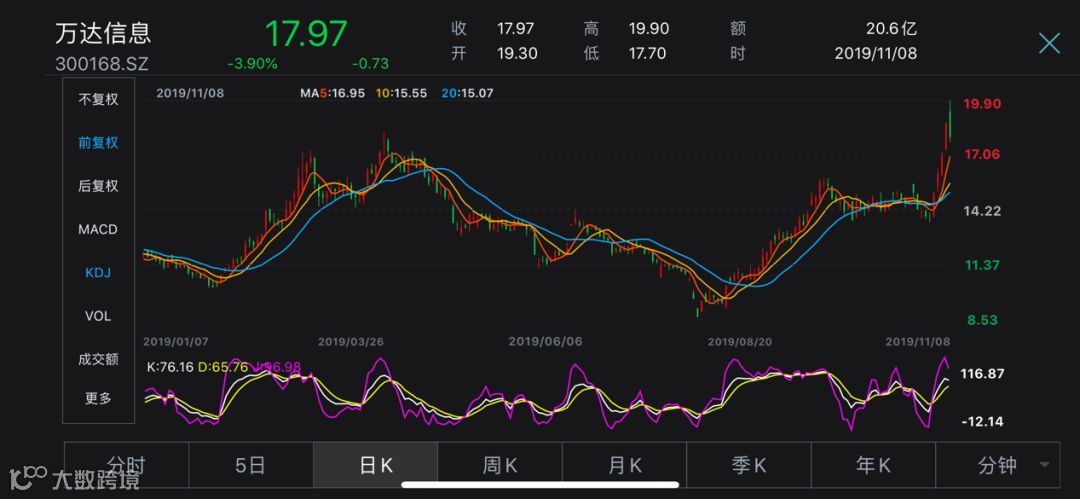Click the 17.06 price axis label

click(982, 154)
